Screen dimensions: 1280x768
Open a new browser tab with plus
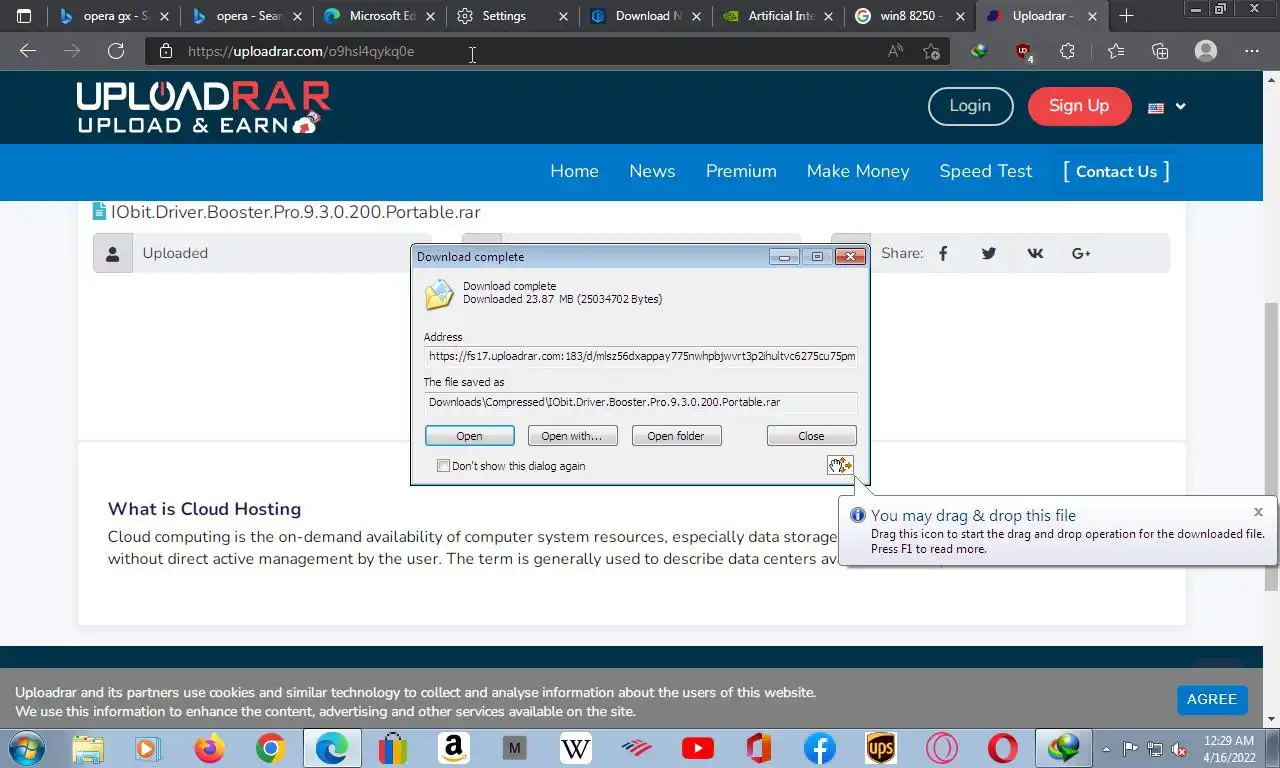click(x=1127, y=16)
